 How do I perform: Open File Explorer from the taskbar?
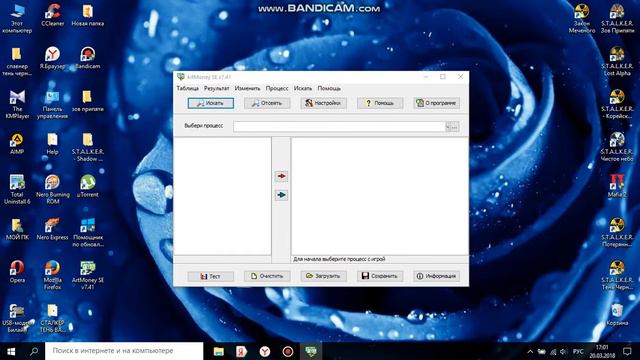(219, 351)
